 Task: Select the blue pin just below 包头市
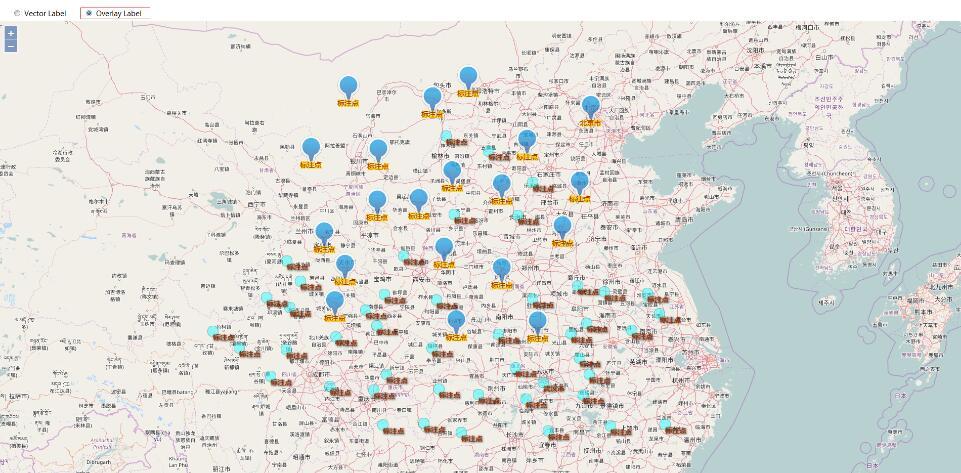(x=432, y=98)
